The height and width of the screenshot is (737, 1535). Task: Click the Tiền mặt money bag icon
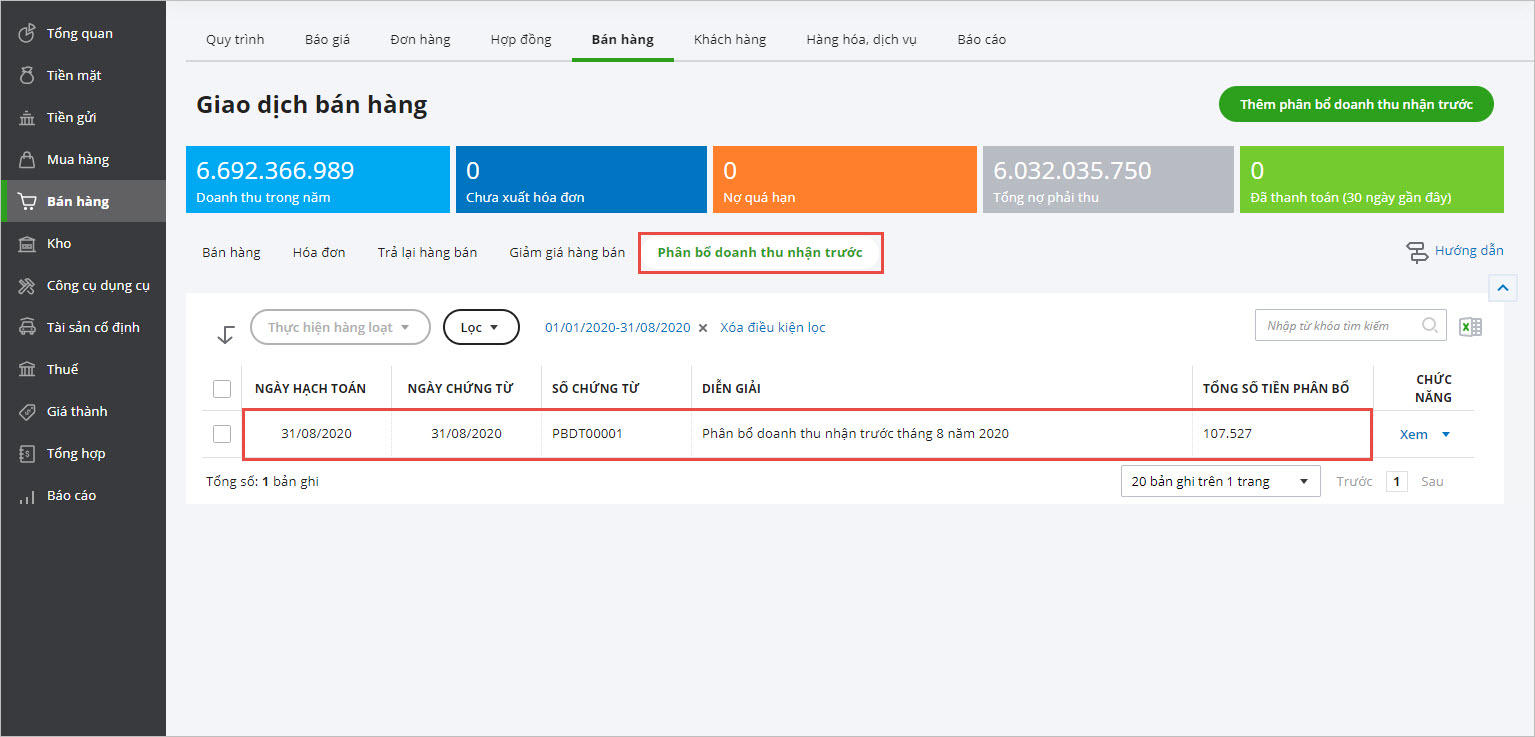click(x=27, y=75)
